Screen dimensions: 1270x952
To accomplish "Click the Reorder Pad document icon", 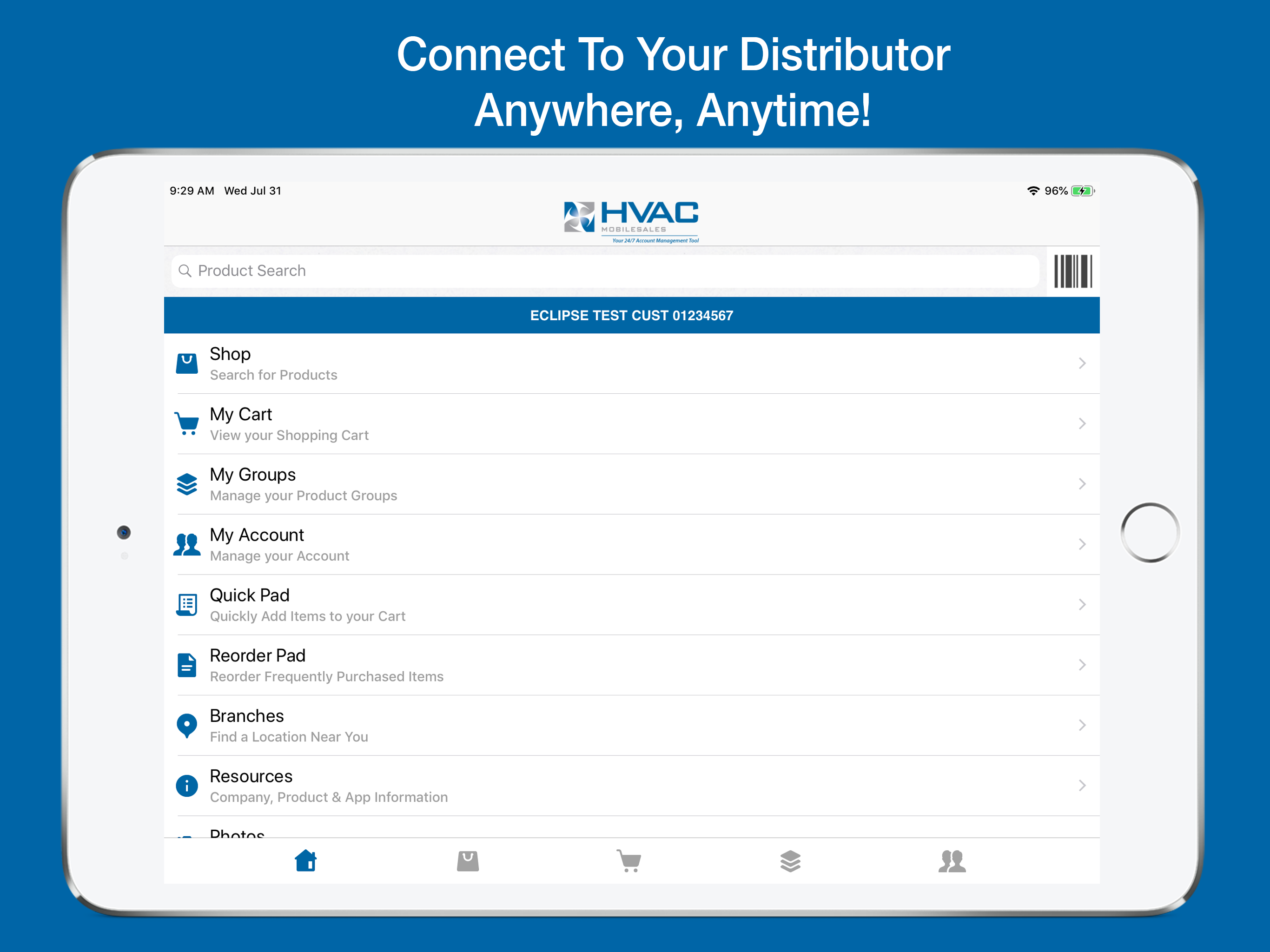I will point(186,665).
